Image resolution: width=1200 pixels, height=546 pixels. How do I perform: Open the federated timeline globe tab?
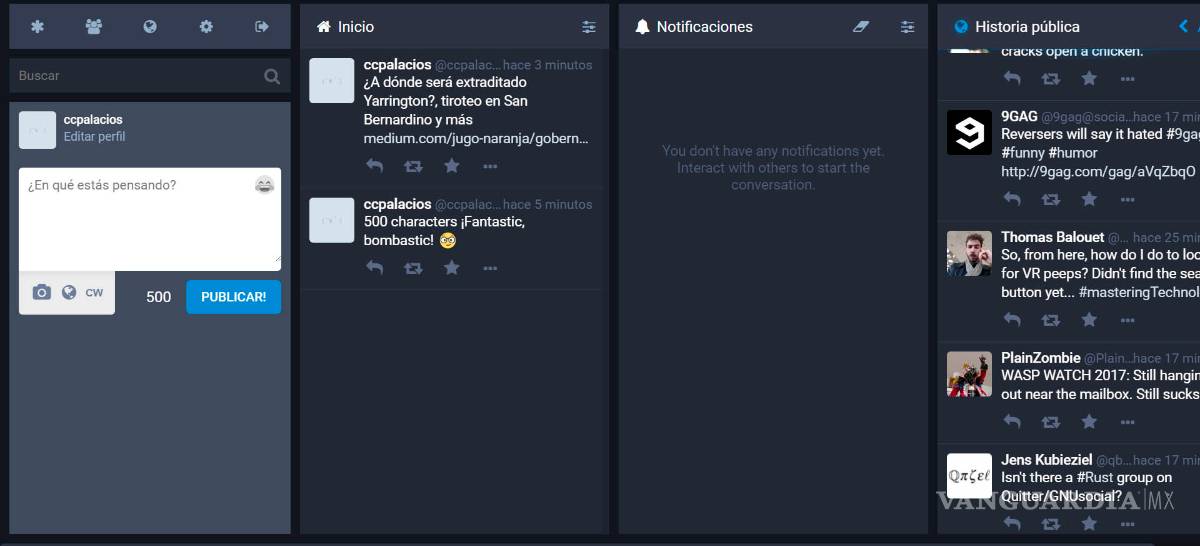150,27
